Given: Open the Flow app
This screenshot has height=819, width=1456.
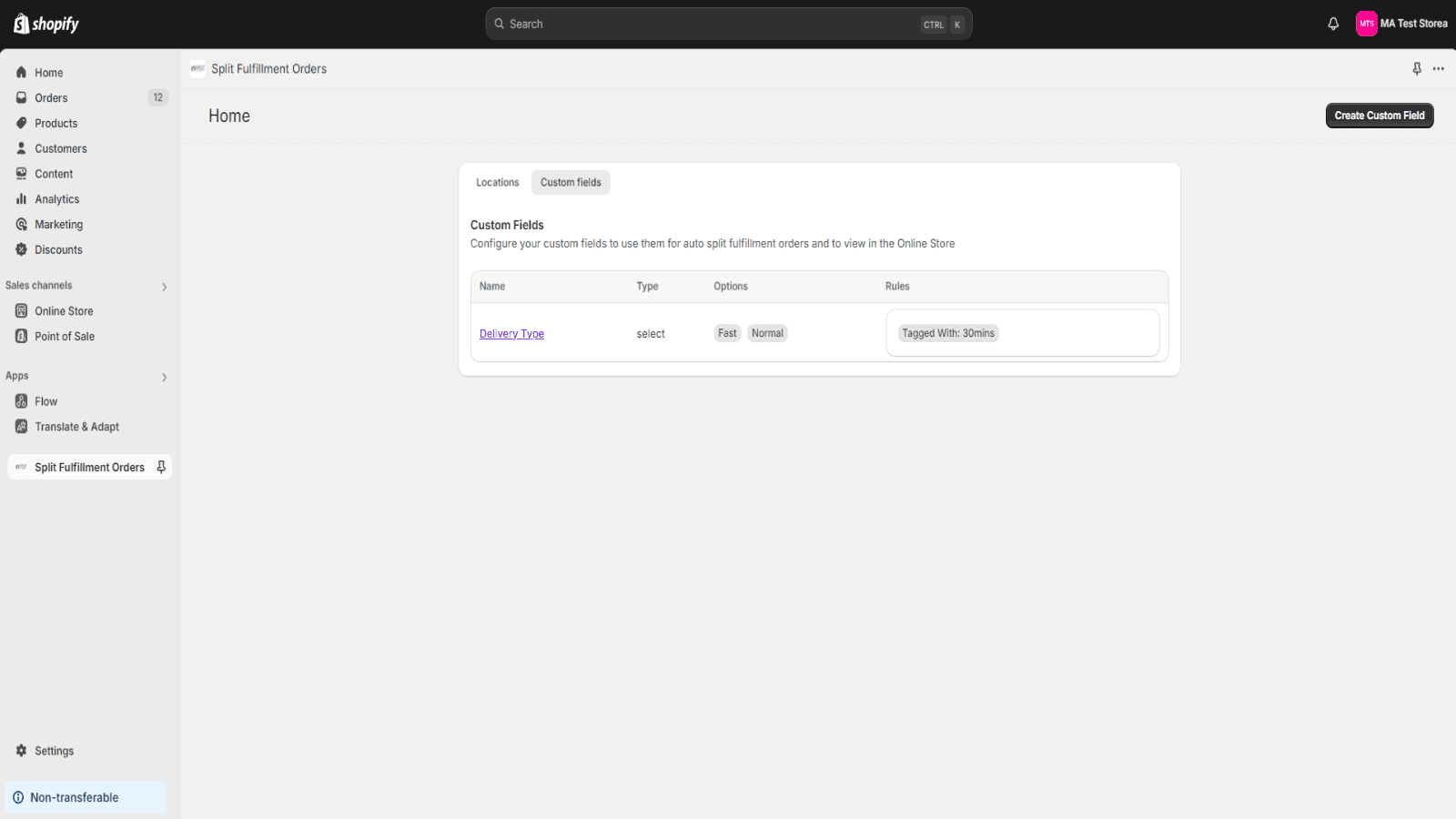Looking at the screenshot, I should 45,401.
